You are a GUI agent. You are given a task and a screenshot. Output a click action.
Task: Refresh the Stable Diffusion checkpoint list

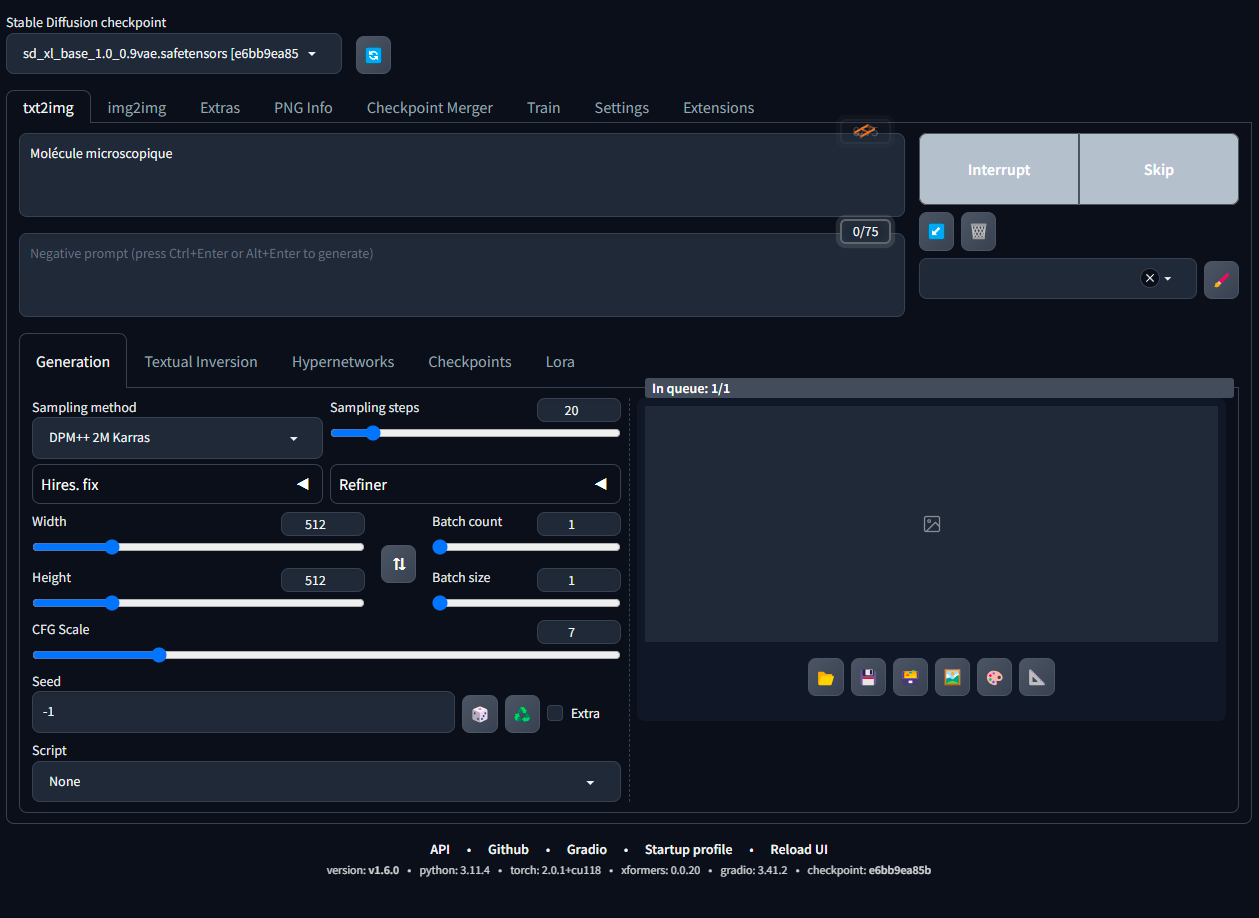tap(373, 55)
